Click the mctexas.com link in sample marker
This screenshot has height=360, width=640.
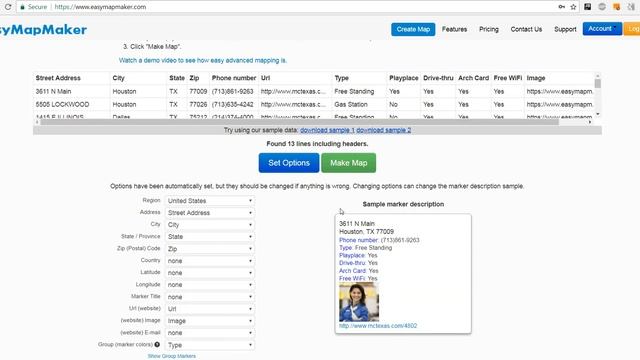(x=378, y=326)
